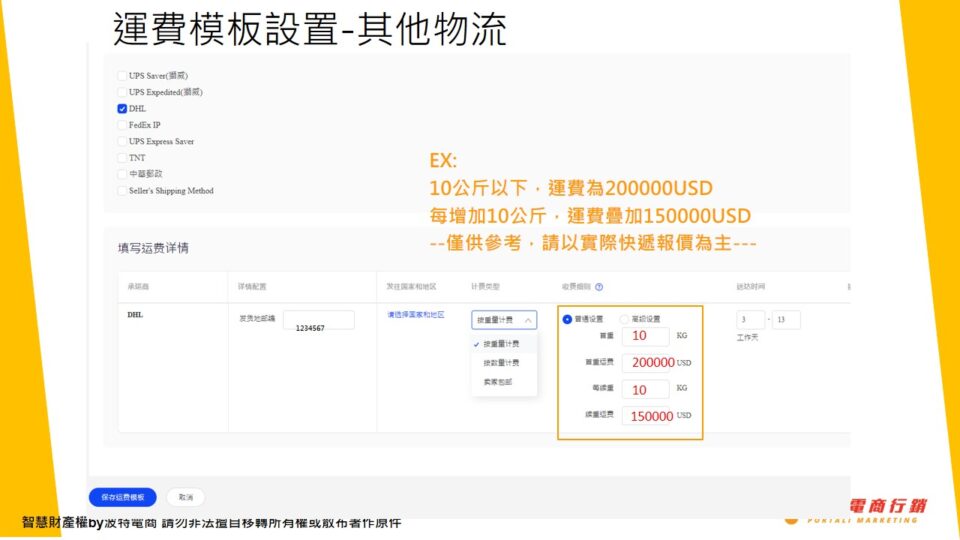The image size is (960, 540).
Task: Check the FedEx IP checkbox
Action: [122, 125]
